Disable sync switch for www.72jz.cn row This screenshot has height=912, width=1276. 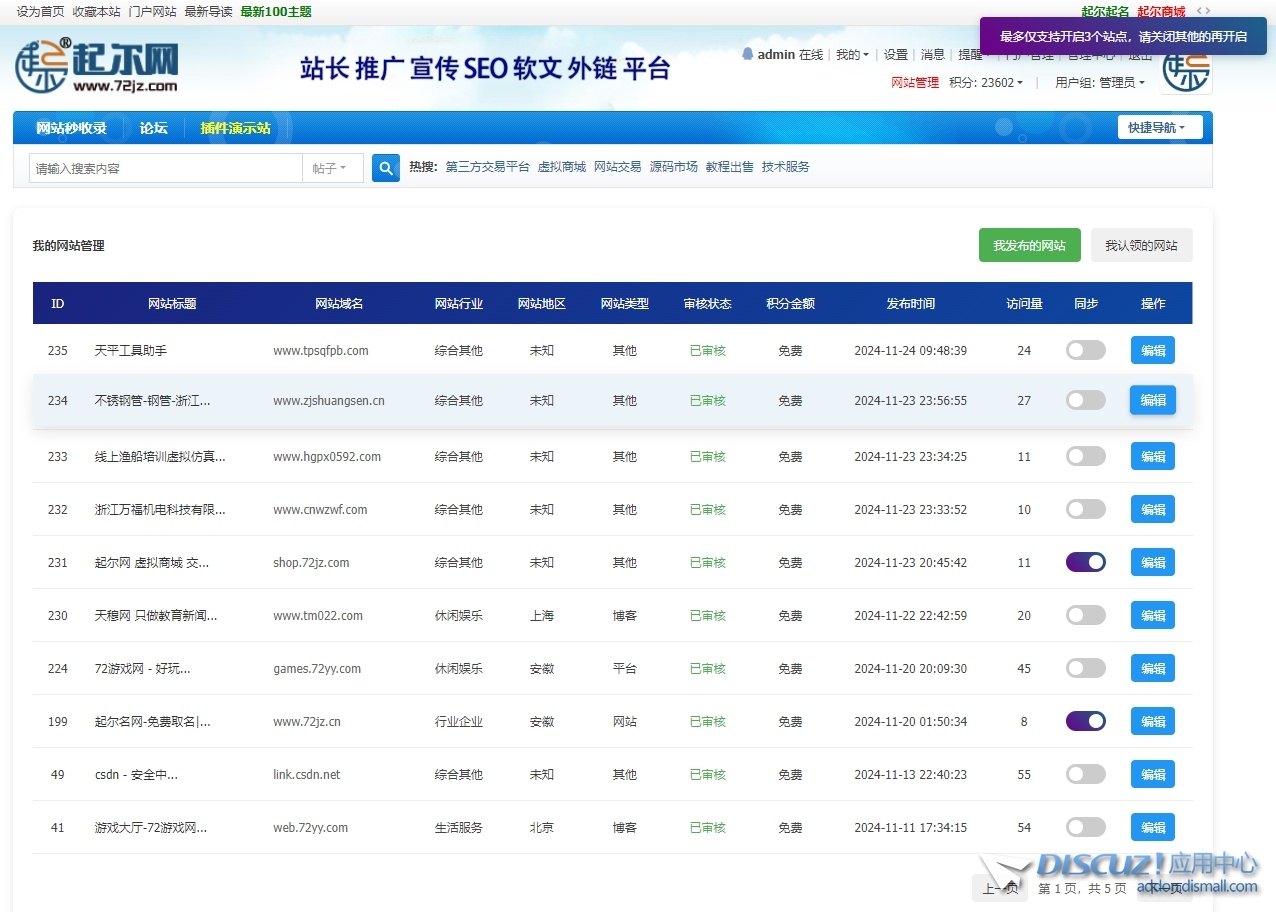(x=1085, y=721)
